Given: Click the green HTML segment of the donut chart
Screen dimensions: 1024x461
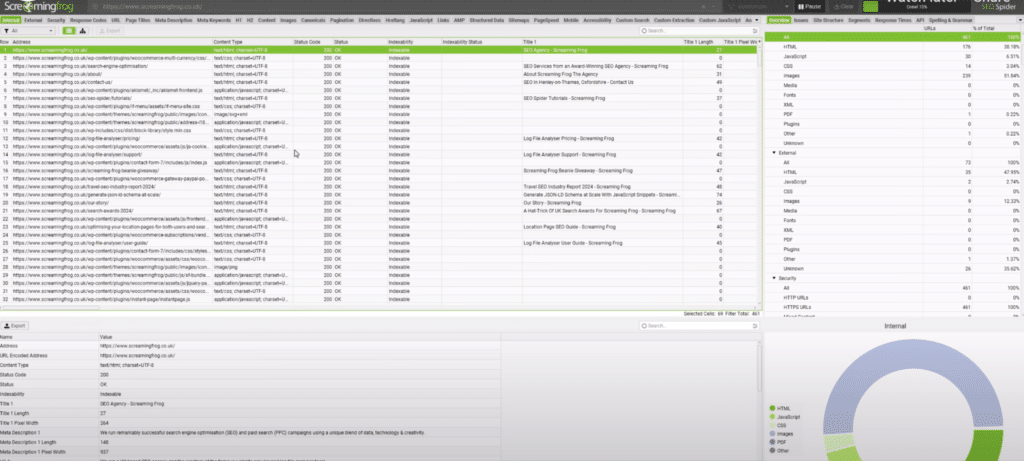Looking at the screenshot, I should [987, 445].
